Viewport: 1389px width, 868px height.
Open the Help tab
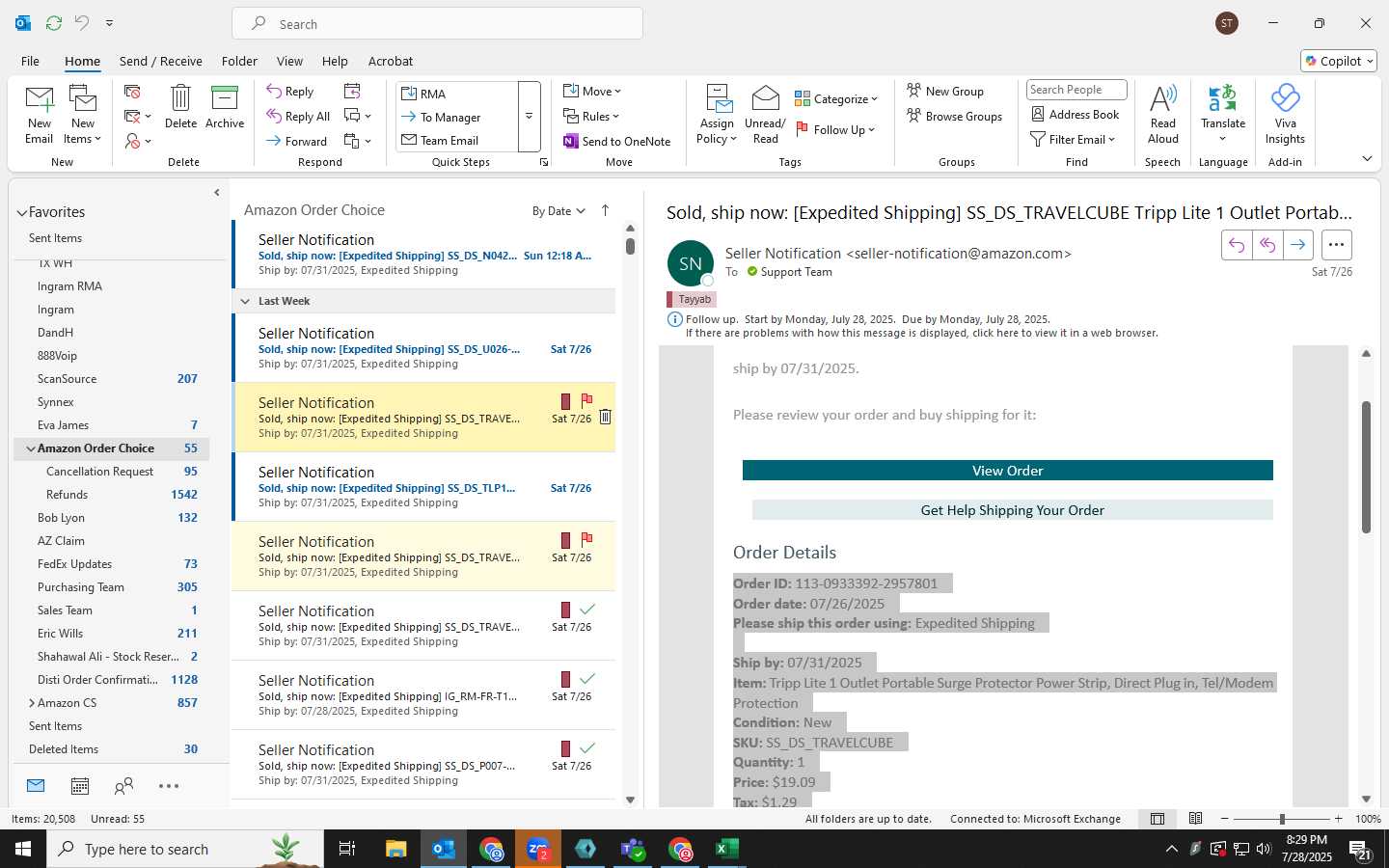335,61
